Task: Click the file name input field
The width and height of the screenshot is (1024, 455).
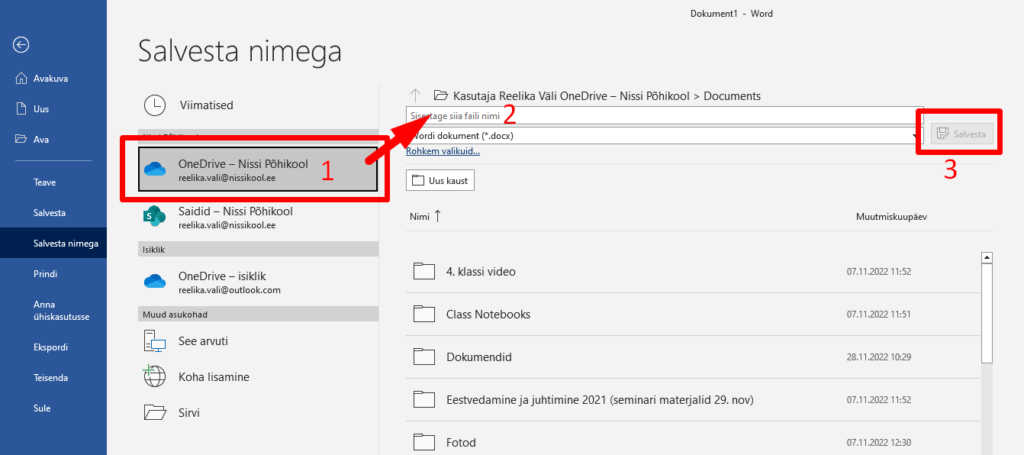Action: [x=665, y=116]
